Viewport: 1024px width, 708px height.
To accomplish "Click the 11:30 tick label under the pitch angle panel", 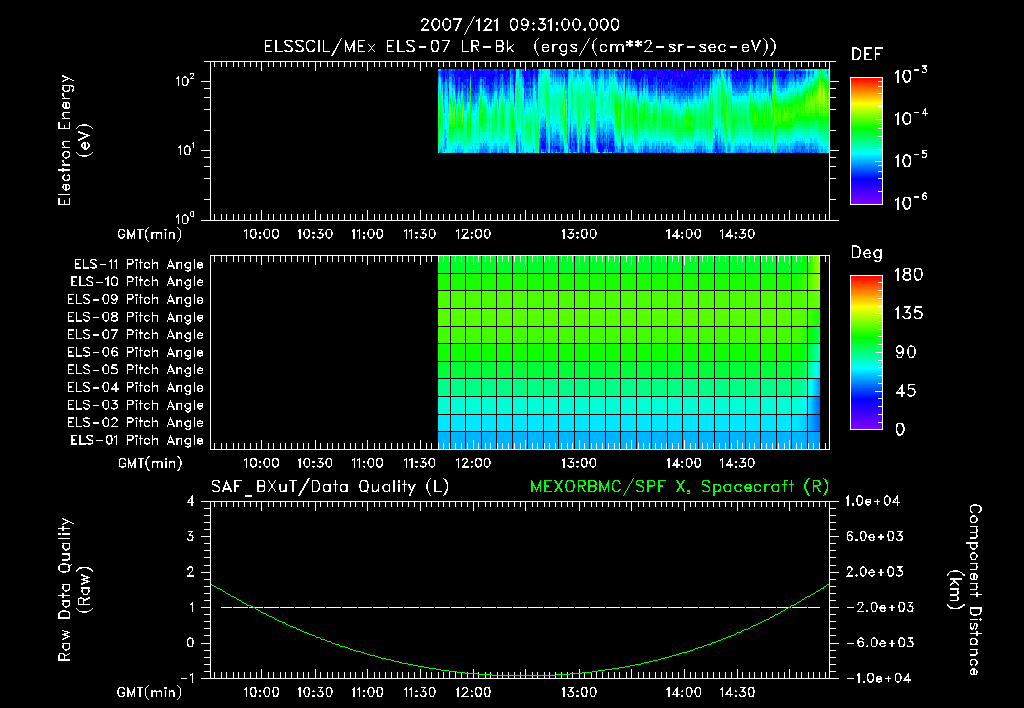I will pyautogui.click(x=419, y=464).
